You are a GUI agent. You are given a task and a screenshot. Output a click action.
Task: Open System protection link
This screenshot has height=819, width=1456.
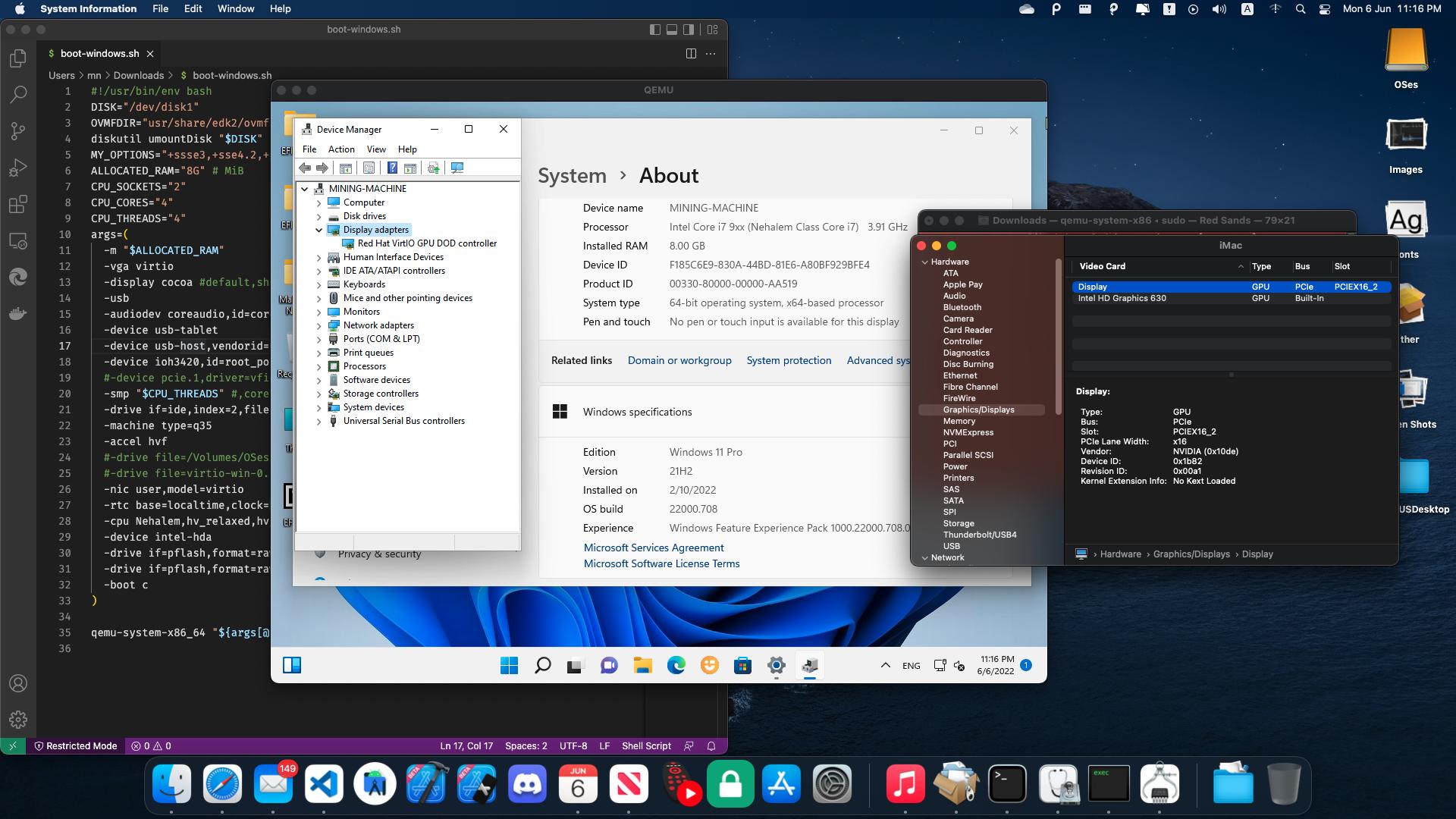click(789, 361)
